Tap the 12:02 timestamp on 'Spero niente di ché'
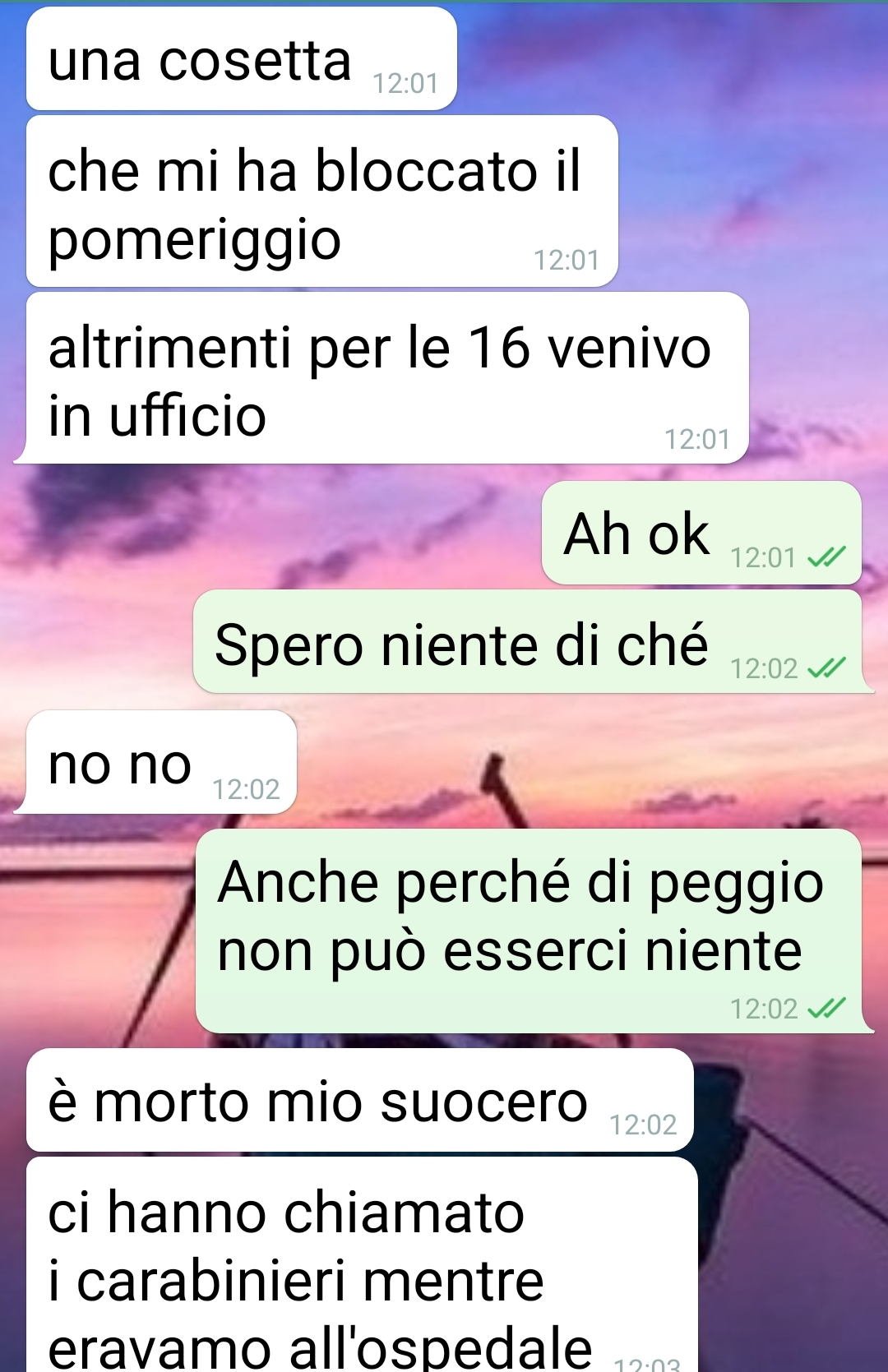This screenshot has width=888, height=1372. click(764, 668)
